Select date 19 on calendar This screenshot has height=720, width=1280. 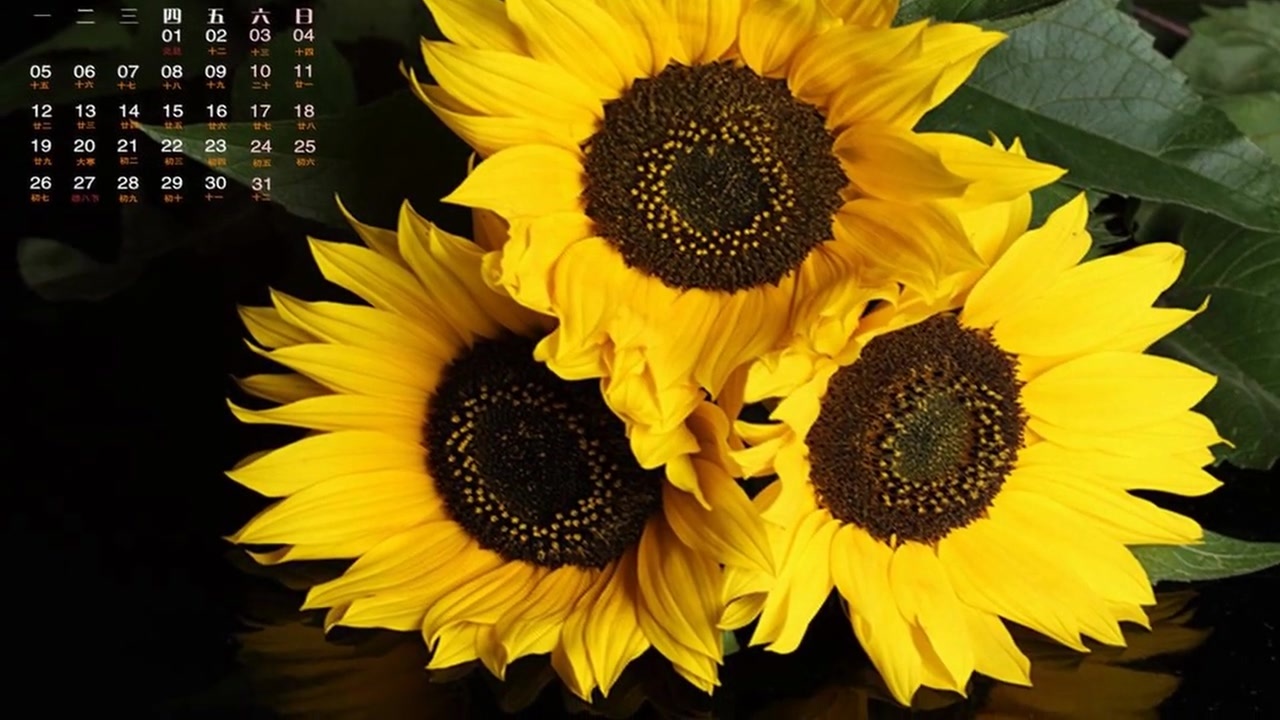41,146
